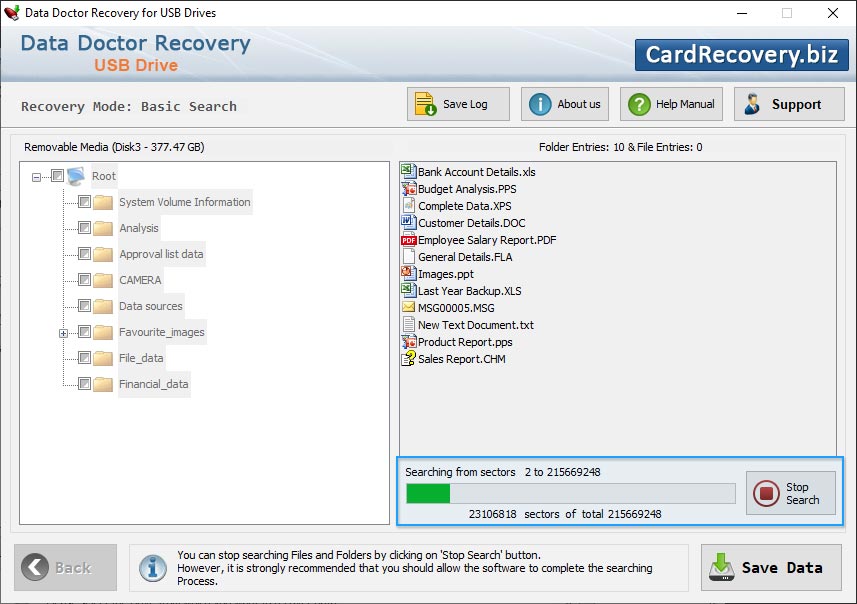Click help icon of Sales Report.CHM
This screenshot has width=857, height=604.
(x=409, y=359)
